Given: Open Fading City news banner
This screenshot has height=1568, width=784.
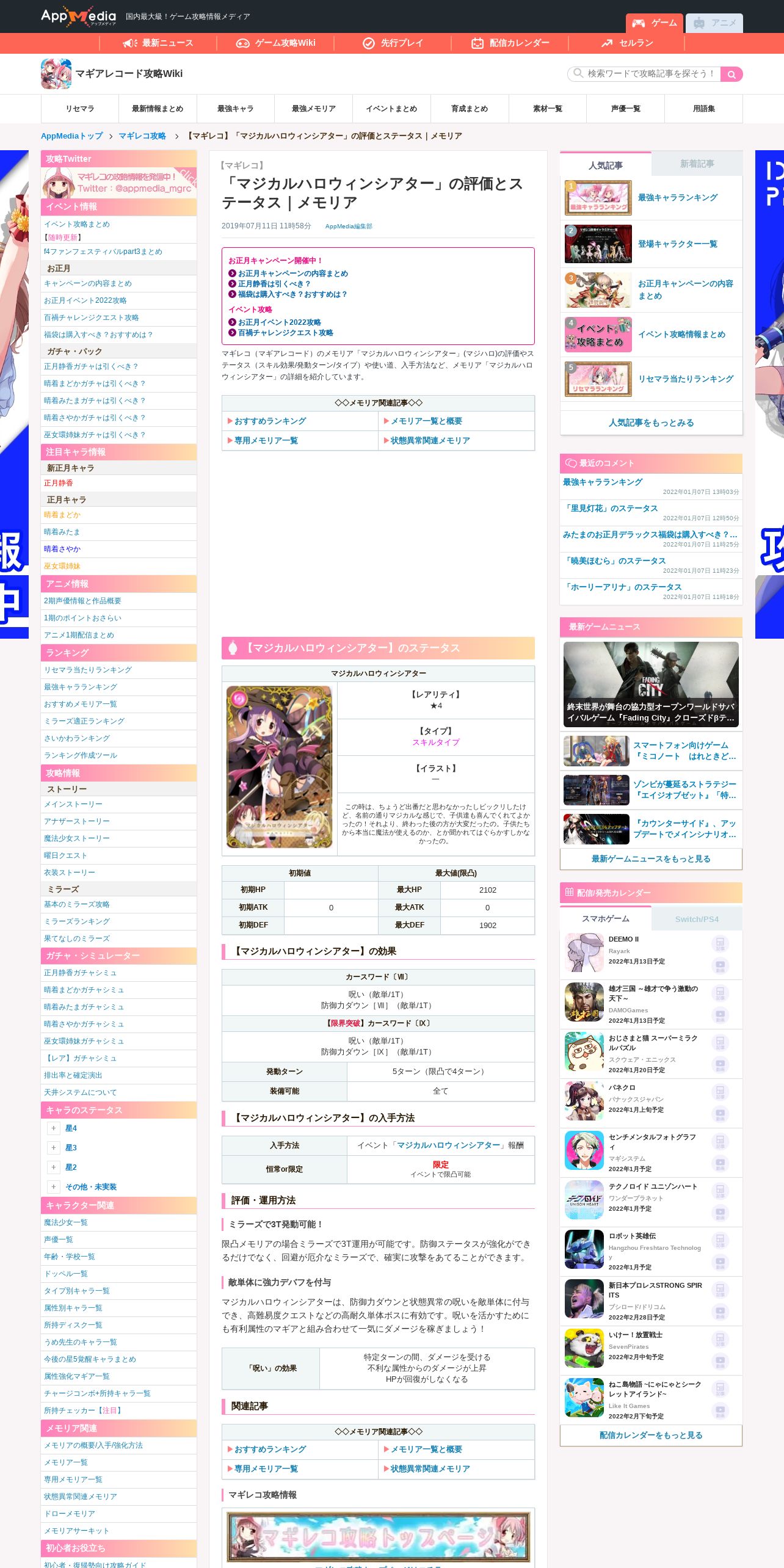Looking at the screenshot, I should click(x=651, y=684).
